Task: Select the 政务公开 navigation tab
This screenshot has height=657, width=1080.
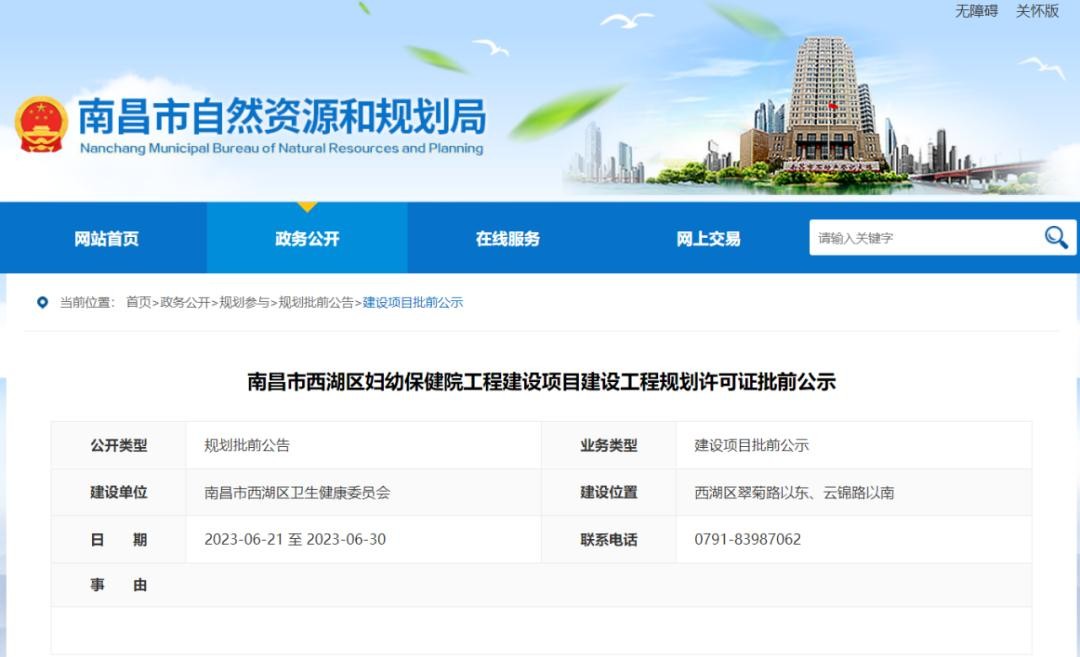Action: click(307, 239)
